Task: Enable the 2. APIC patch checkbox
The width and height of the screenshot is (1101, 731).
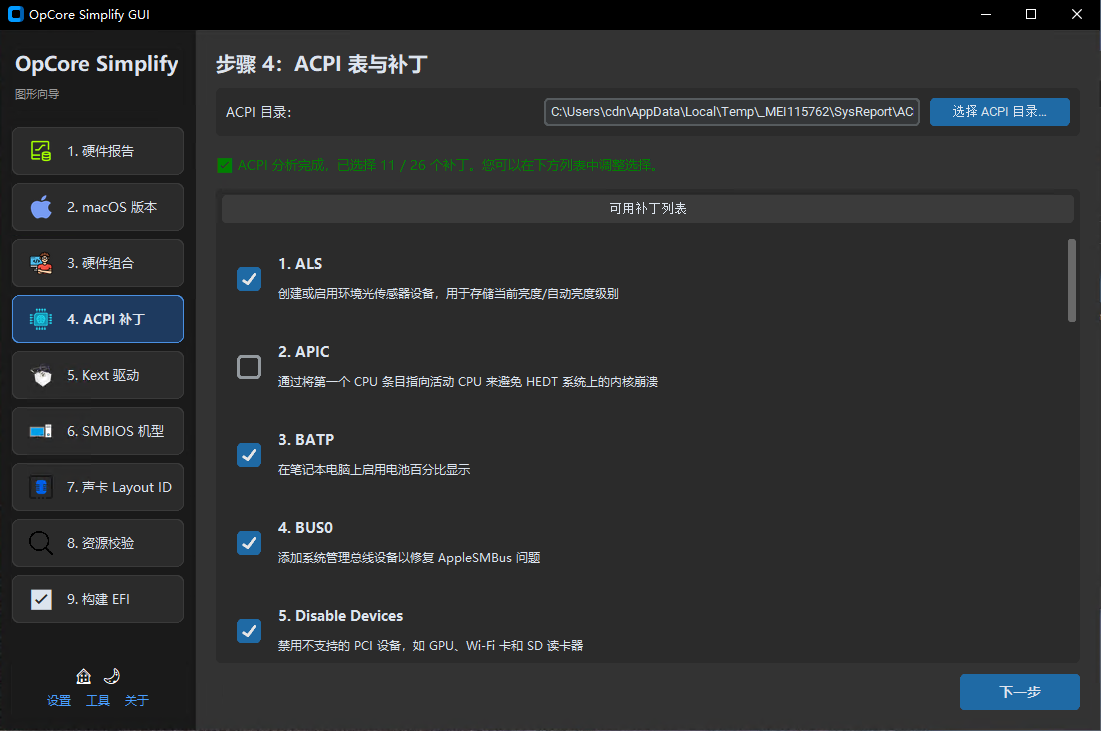Action: (x=249, y=367)
